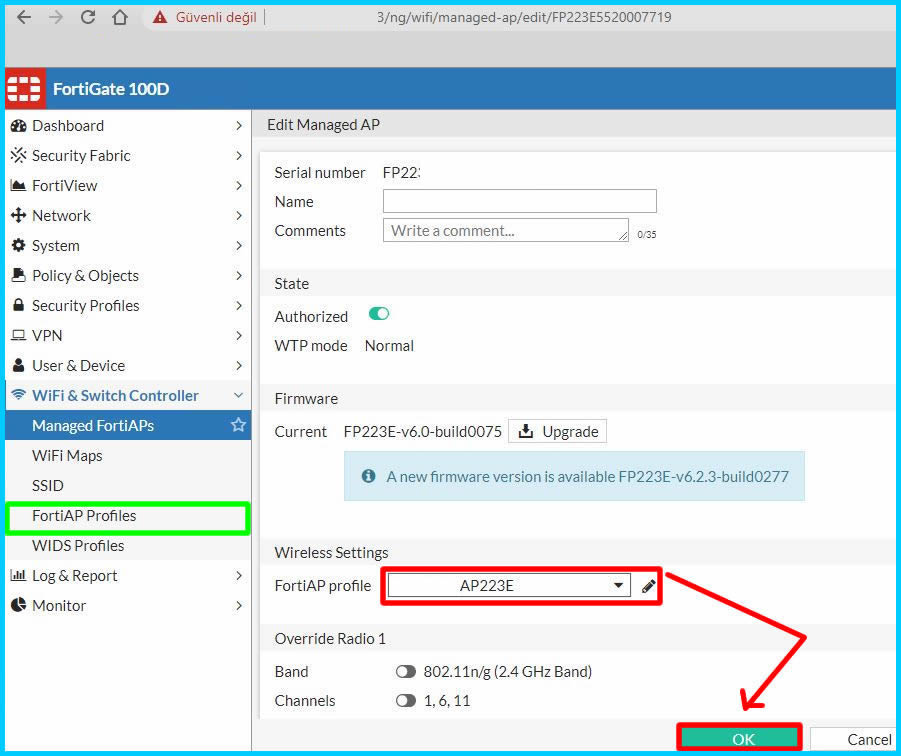Click the Fortinet logo icon
Viewport: 901px width, 756px height.
click(25, 88)
